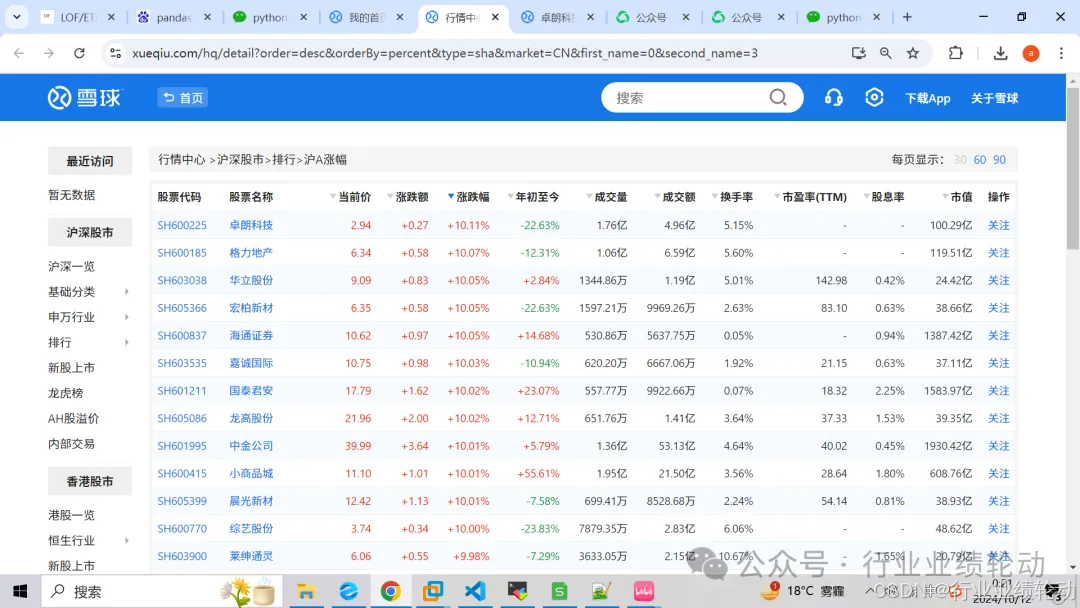Screen dimensions: 1080x608
Task: Click 沪深股市 breadcrumb link
Action: [x=240, y=160]
